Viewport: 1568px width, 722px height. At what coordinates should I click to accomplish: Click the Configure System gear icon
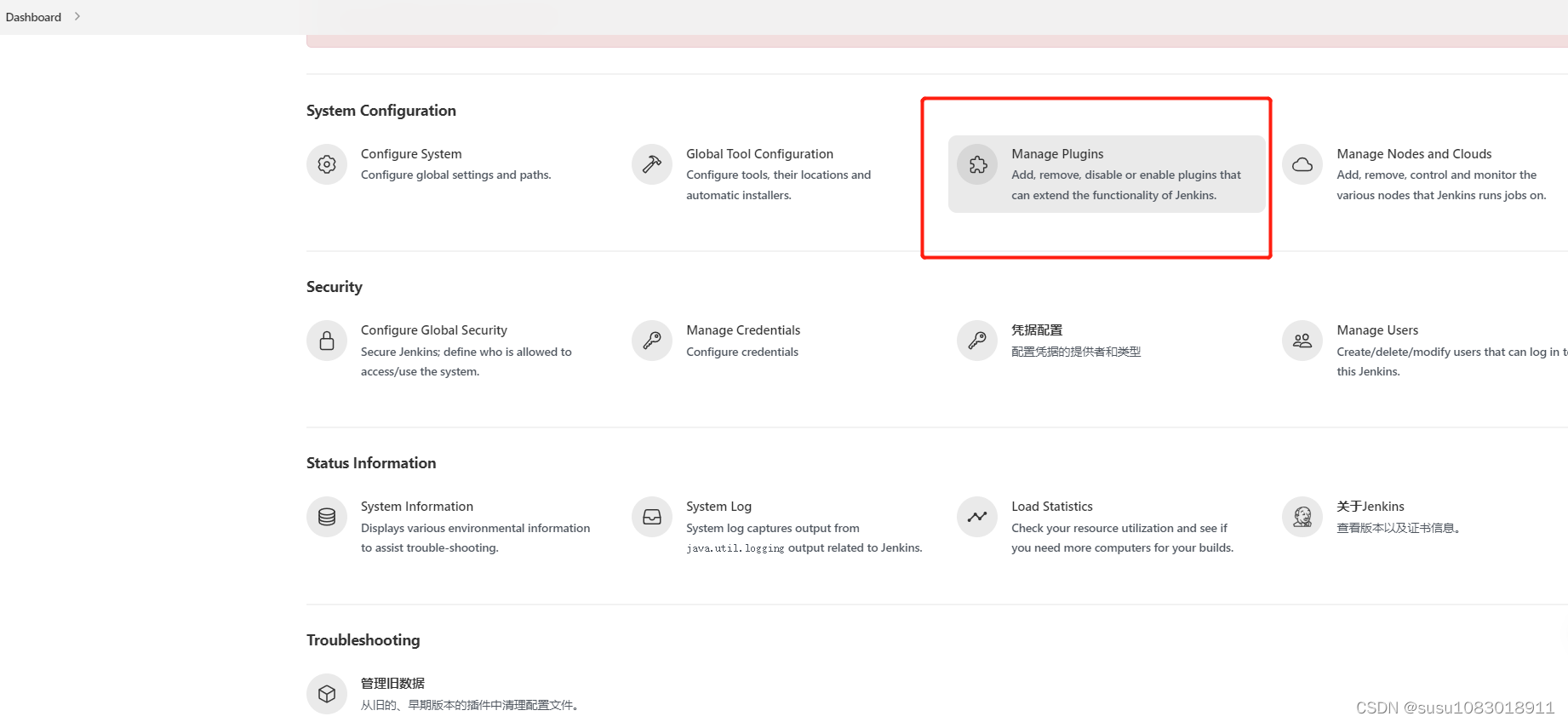tap(327, 164)
